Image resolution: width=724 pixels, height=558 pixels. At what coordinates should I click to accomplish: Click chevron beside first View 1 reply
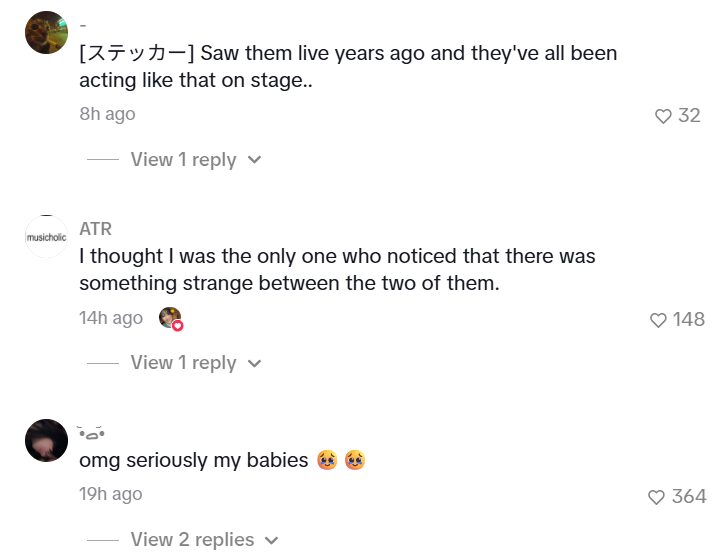pos(254,160)
